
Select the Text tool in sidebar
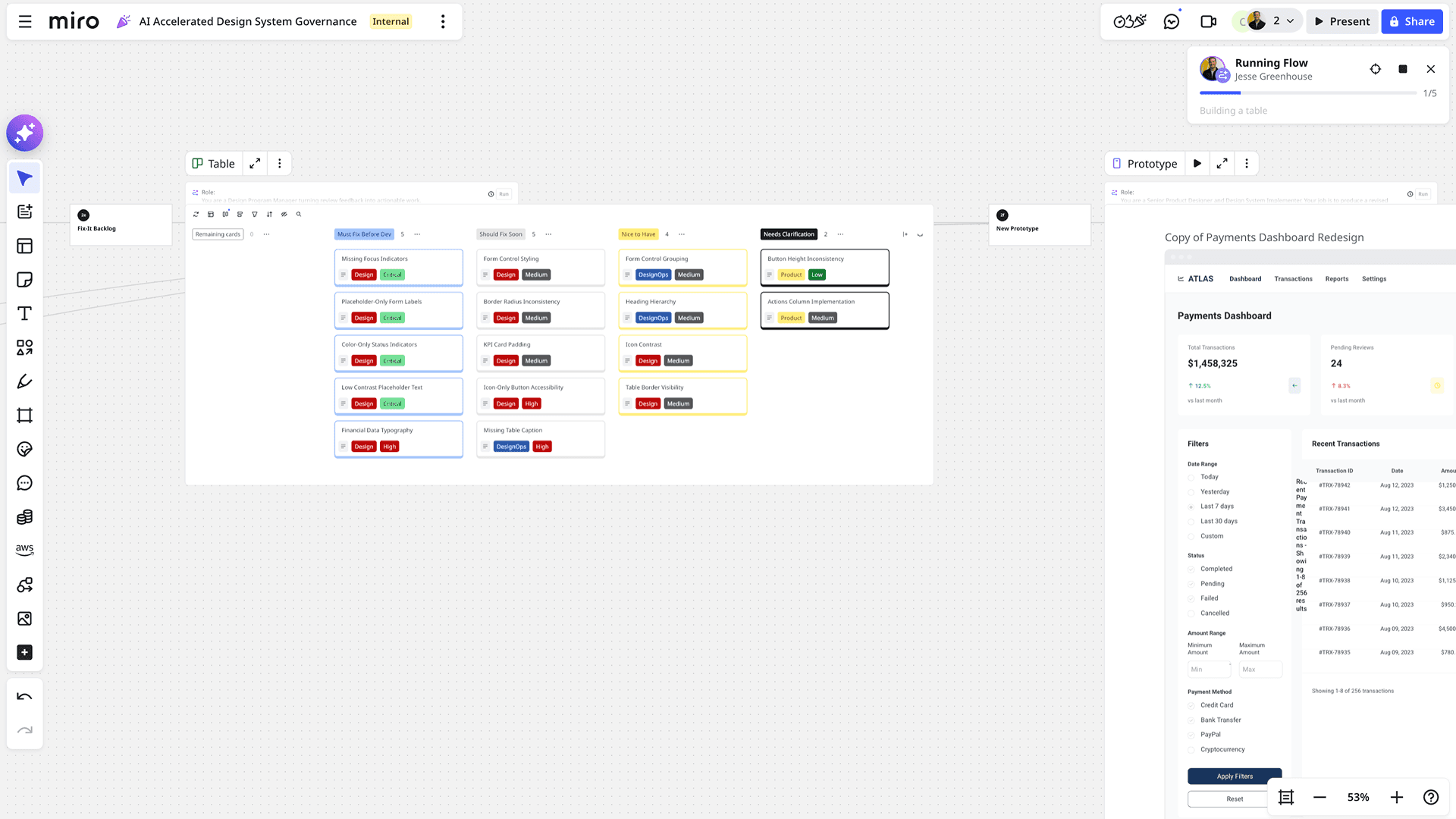(24, 313)
